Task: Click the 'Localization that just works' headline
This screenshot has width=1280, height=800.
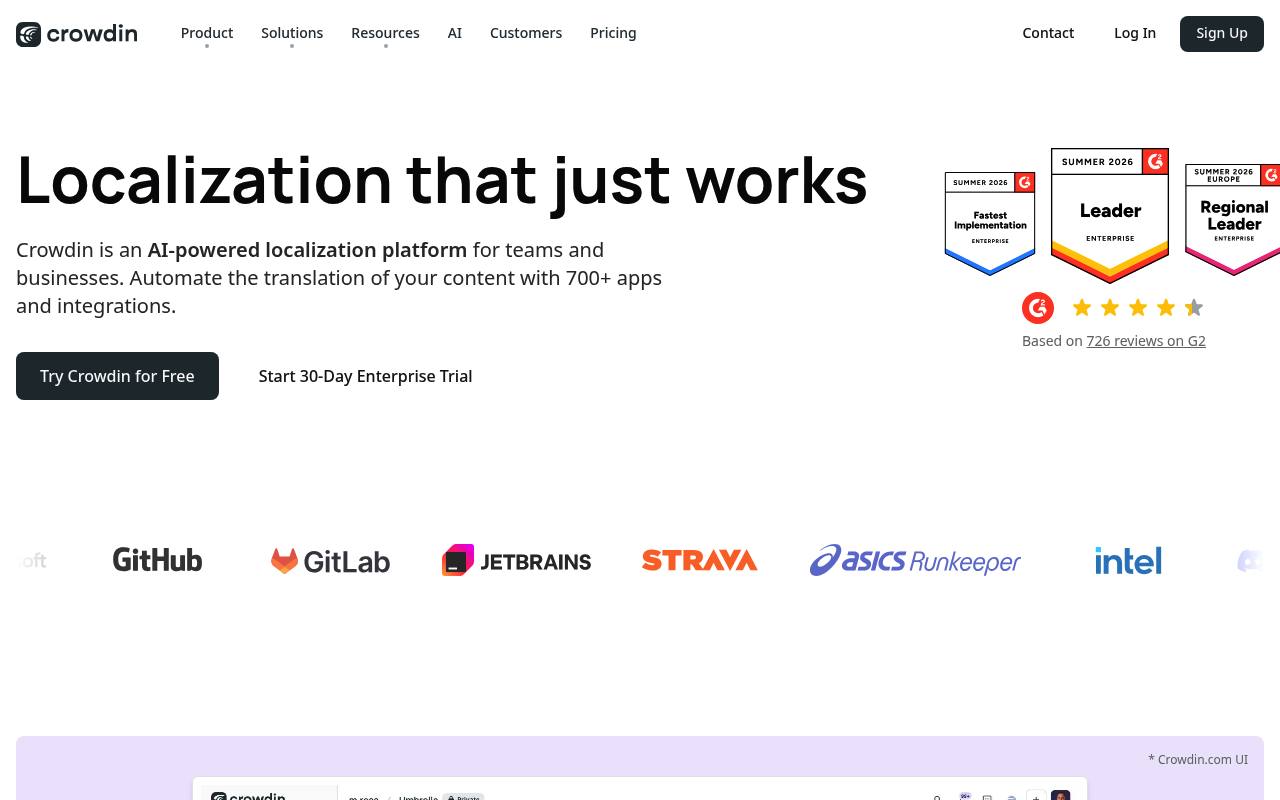Action: click(x=442, y=181)
